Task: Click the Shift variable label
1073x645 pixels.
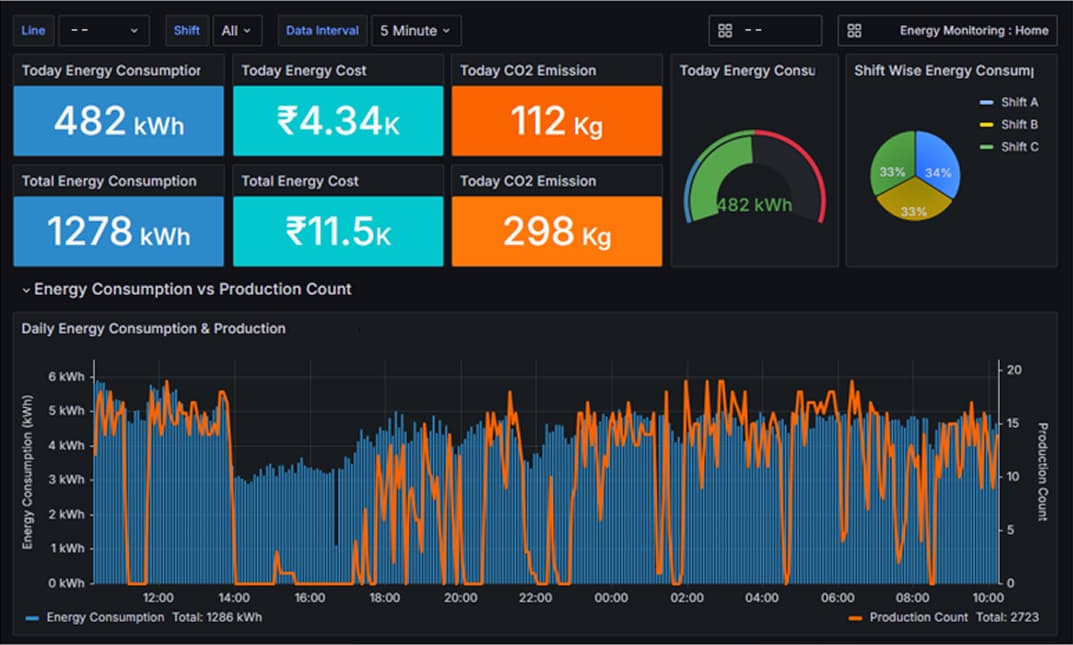Action: pos(186,30)
